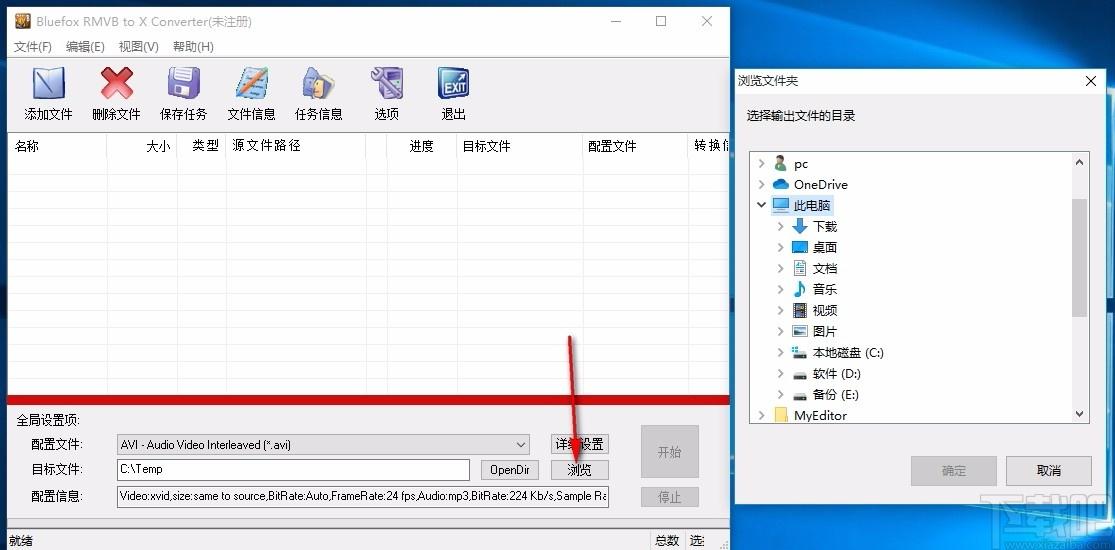Expand the 桌面 folder node
Screen dimensions: 1115x550
tap(781, 248)
